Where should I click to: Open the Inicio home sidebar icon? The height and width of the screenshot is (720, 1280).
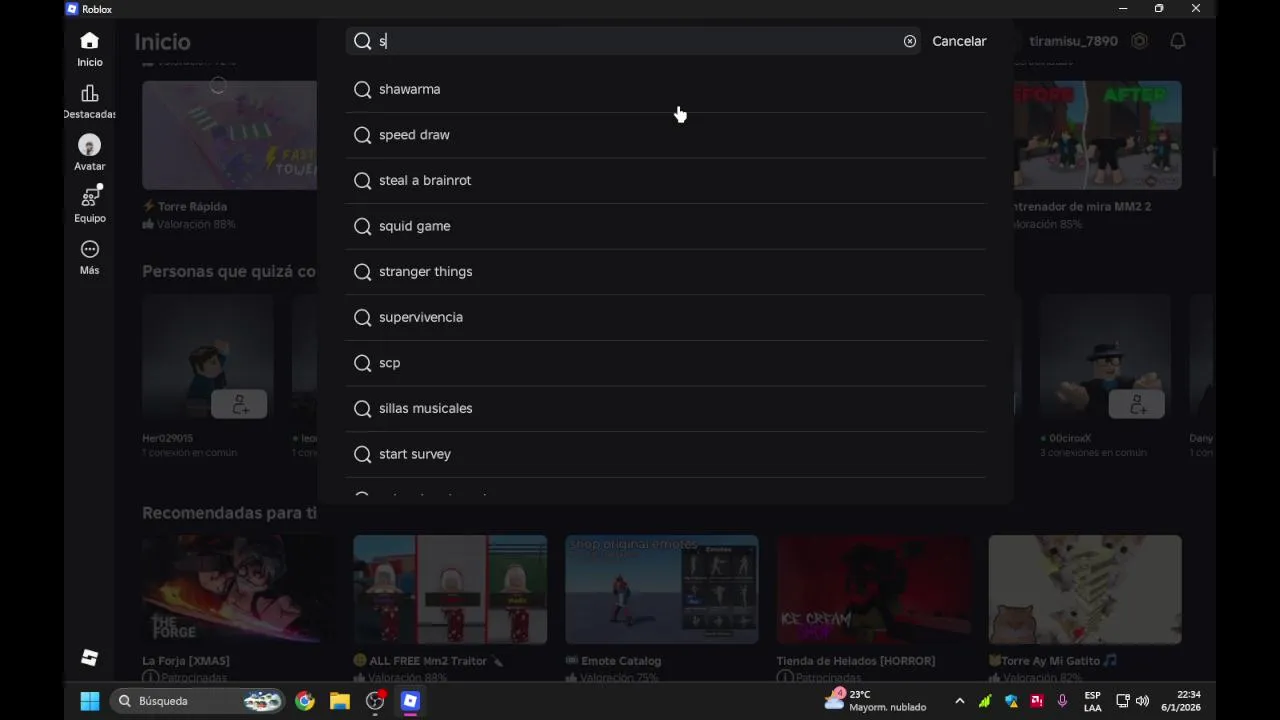90,41
